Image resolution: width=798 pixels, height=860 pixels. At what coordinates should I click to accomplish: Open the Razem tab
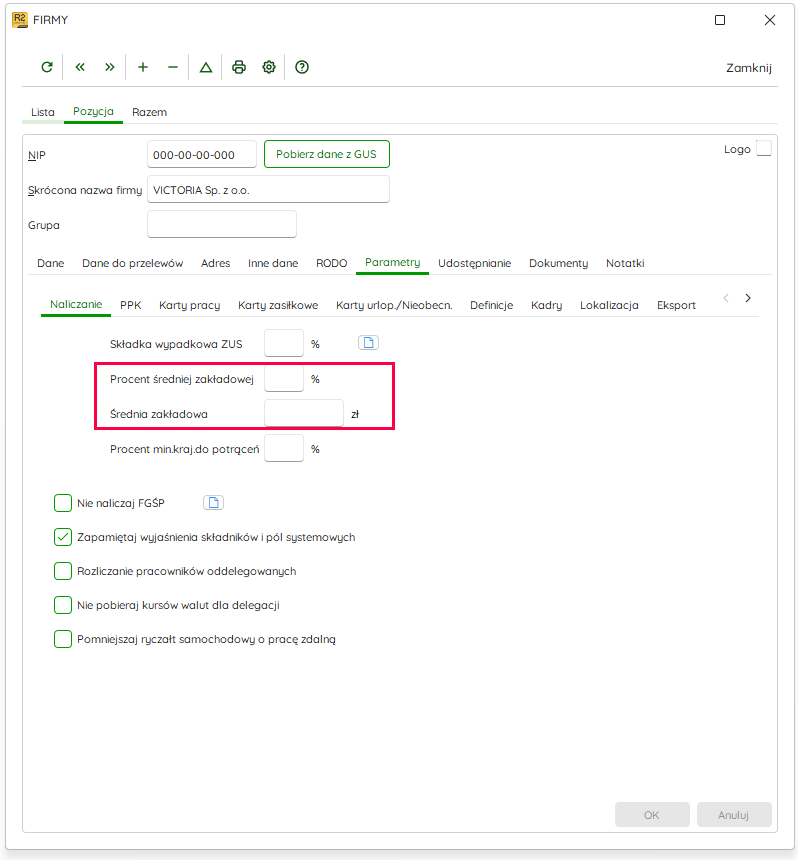point(149,112)
